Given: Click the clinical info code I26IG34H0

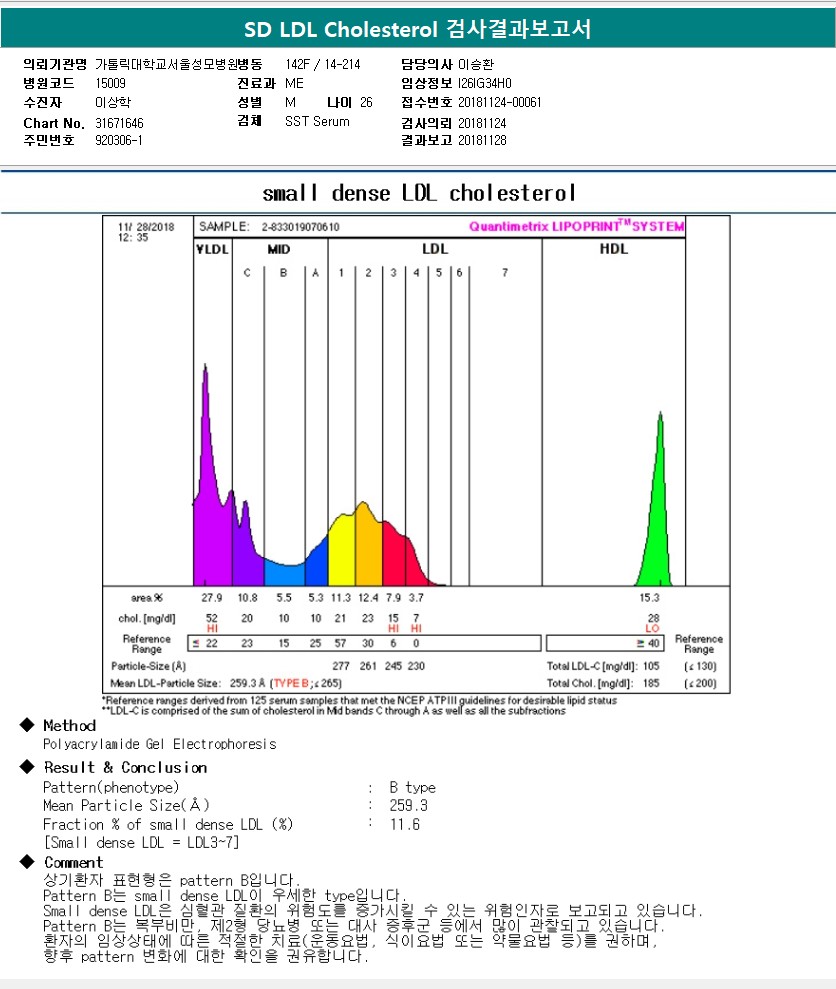Looking at the screenshot, I should coord(485,83).
